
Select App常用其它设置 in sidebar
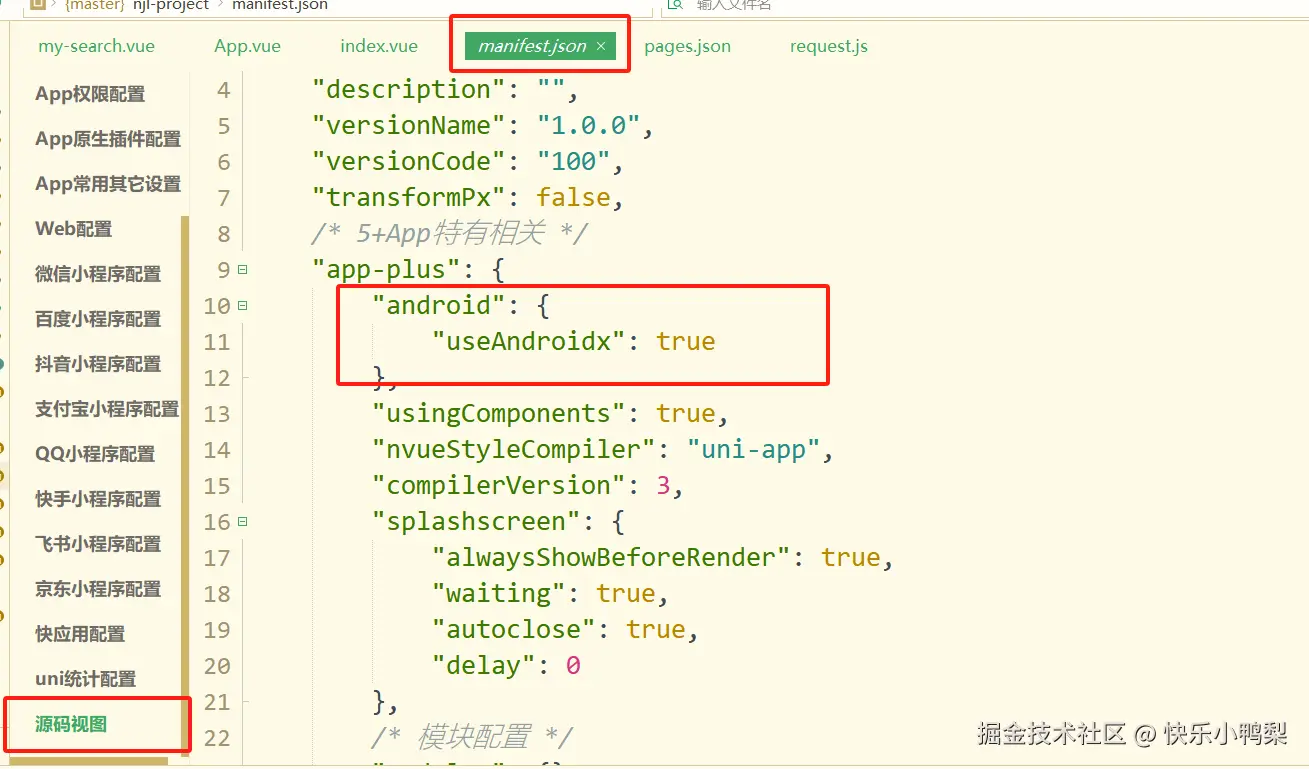tap(108, 184)
